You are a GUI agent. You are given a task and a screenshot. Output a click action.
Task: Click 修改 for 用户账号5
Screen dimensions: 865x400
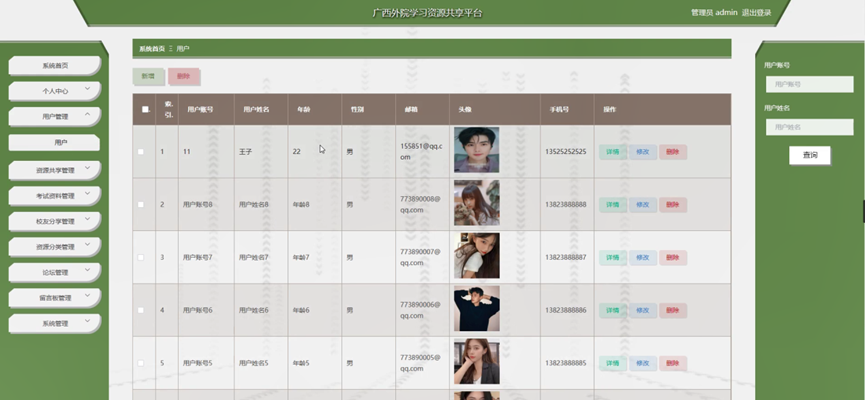[x=643, y=364]
